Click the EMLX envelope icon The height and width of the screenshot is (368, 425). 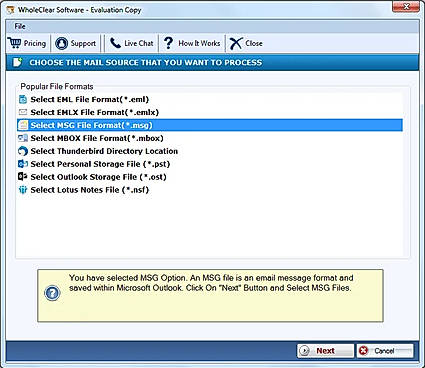tap(23, 112)
